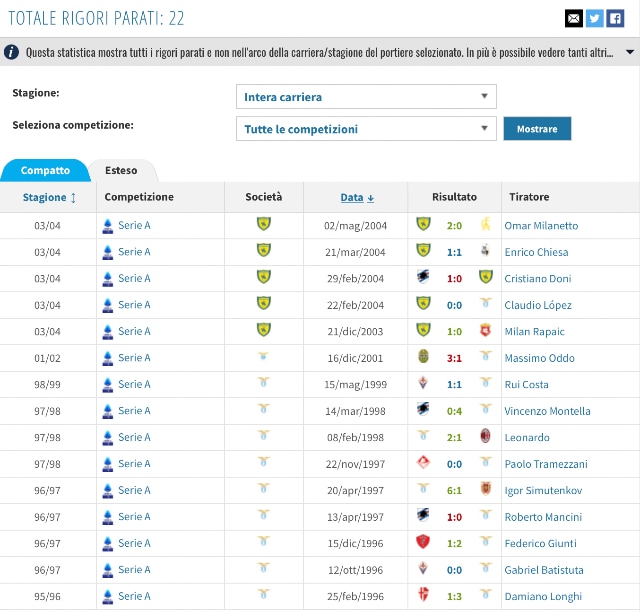Click Sampdoria crest in 13/apr/1997 result
This screenshot has width=640, height=612.
(423, 515)
